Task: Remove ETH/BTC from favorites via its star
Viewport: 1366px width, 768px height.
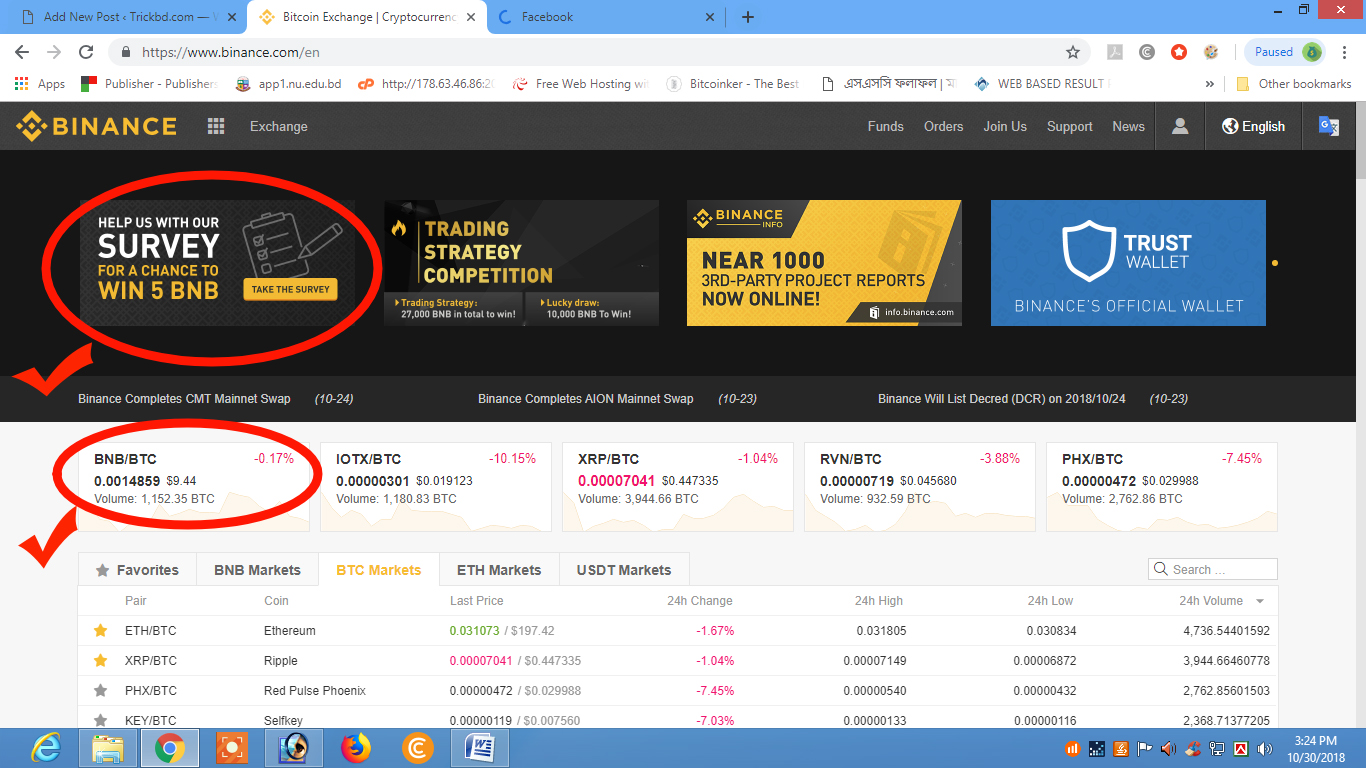Action: (x=100, y=631)
